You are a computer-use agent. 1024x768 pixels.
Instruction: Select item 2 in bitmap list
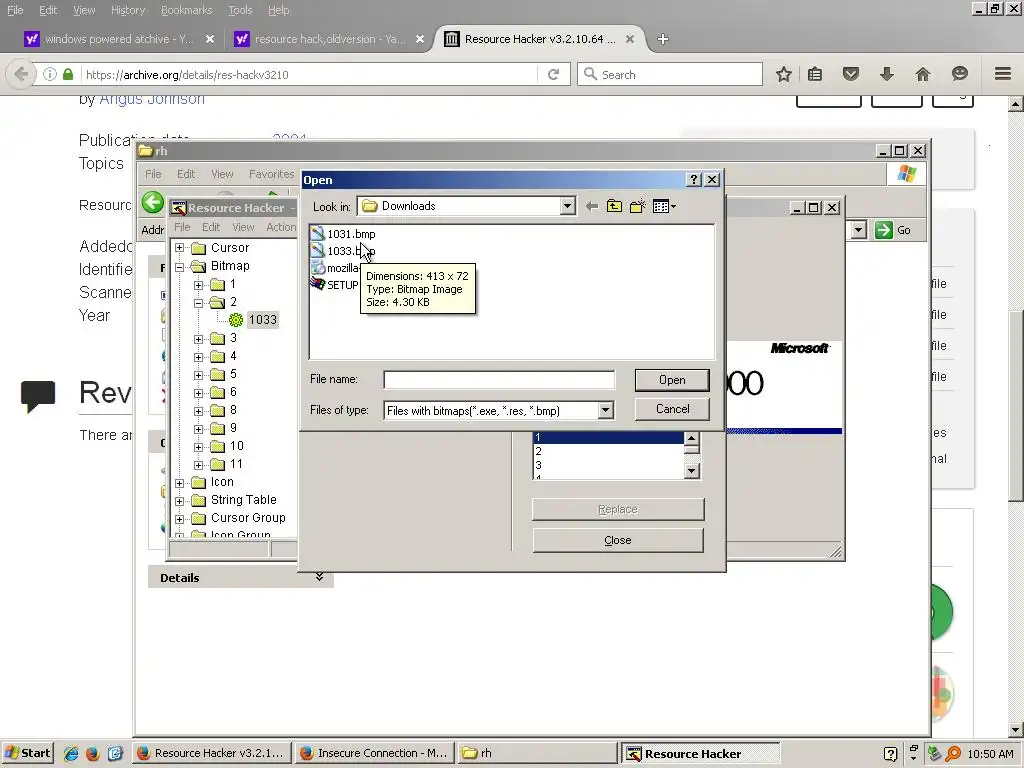[608, 451]
